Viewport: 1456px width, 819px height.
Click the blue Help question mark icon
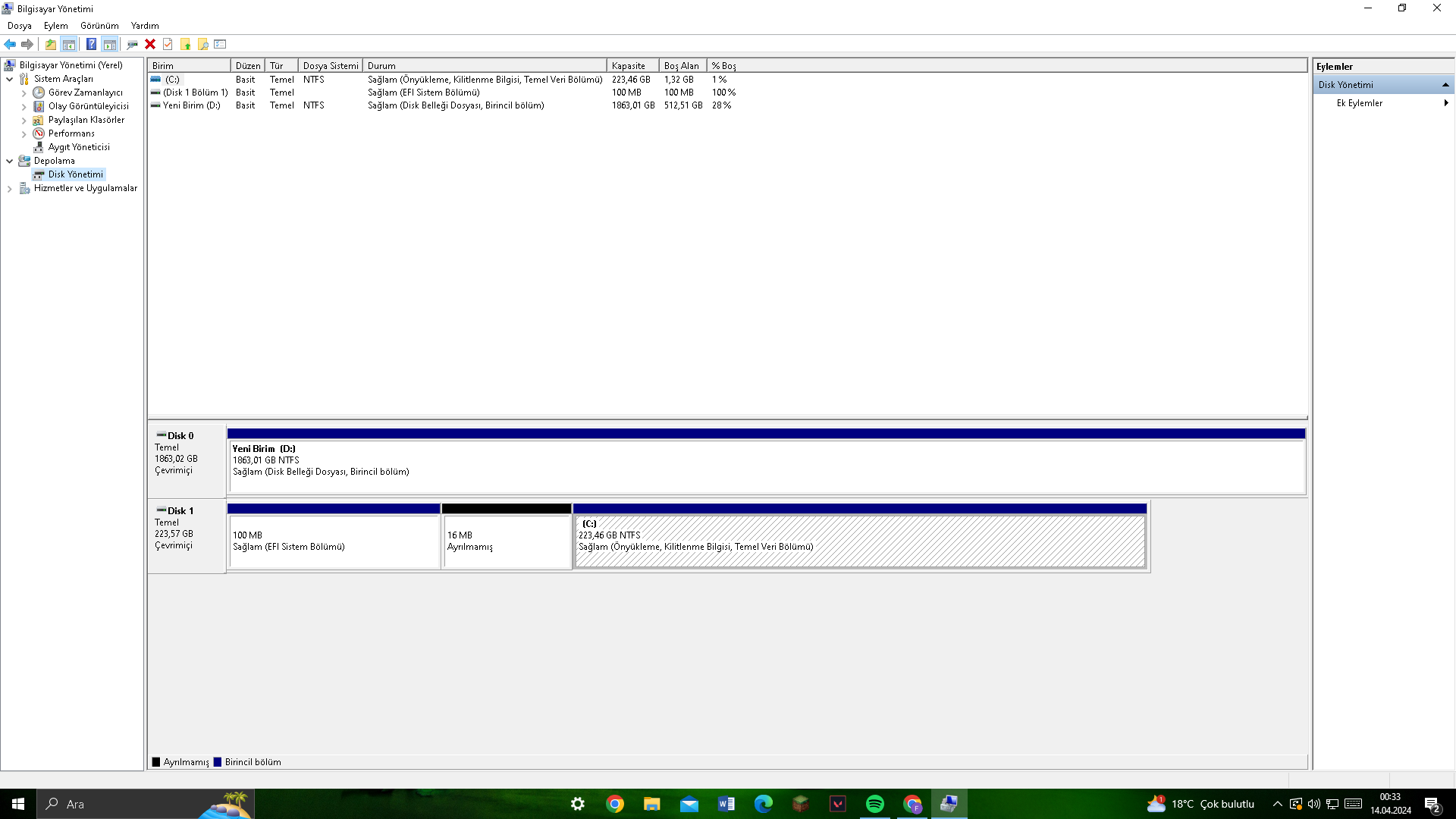click(91, 44)
